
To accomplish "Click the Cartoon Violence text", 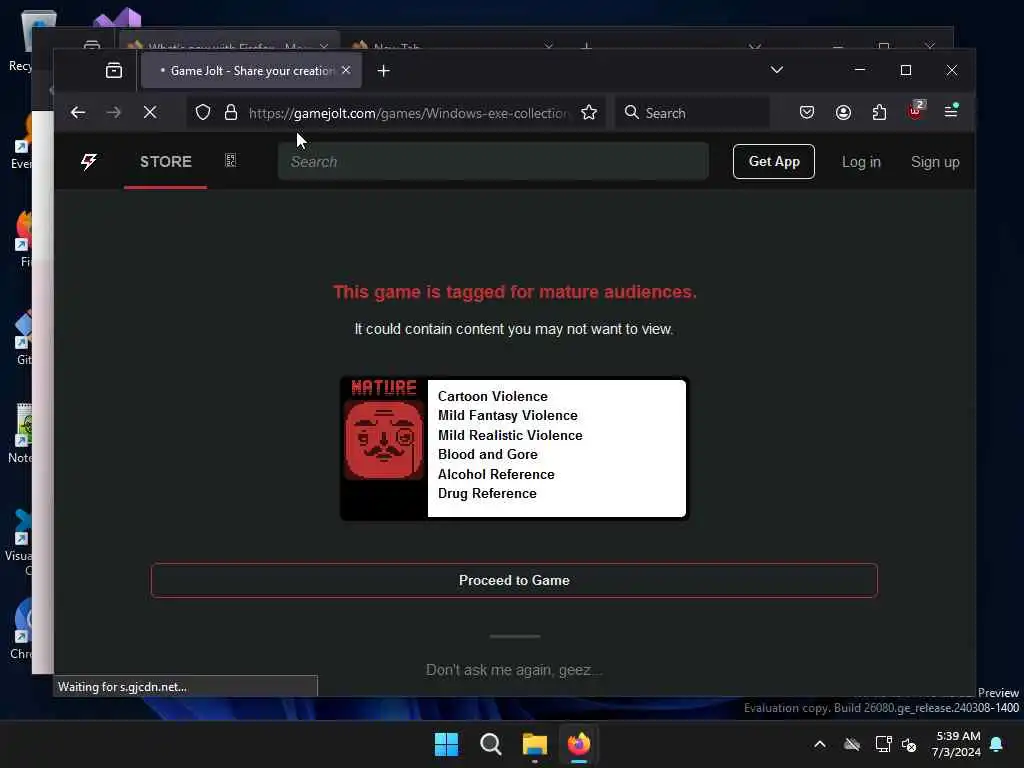I will [x=492, y=396].
